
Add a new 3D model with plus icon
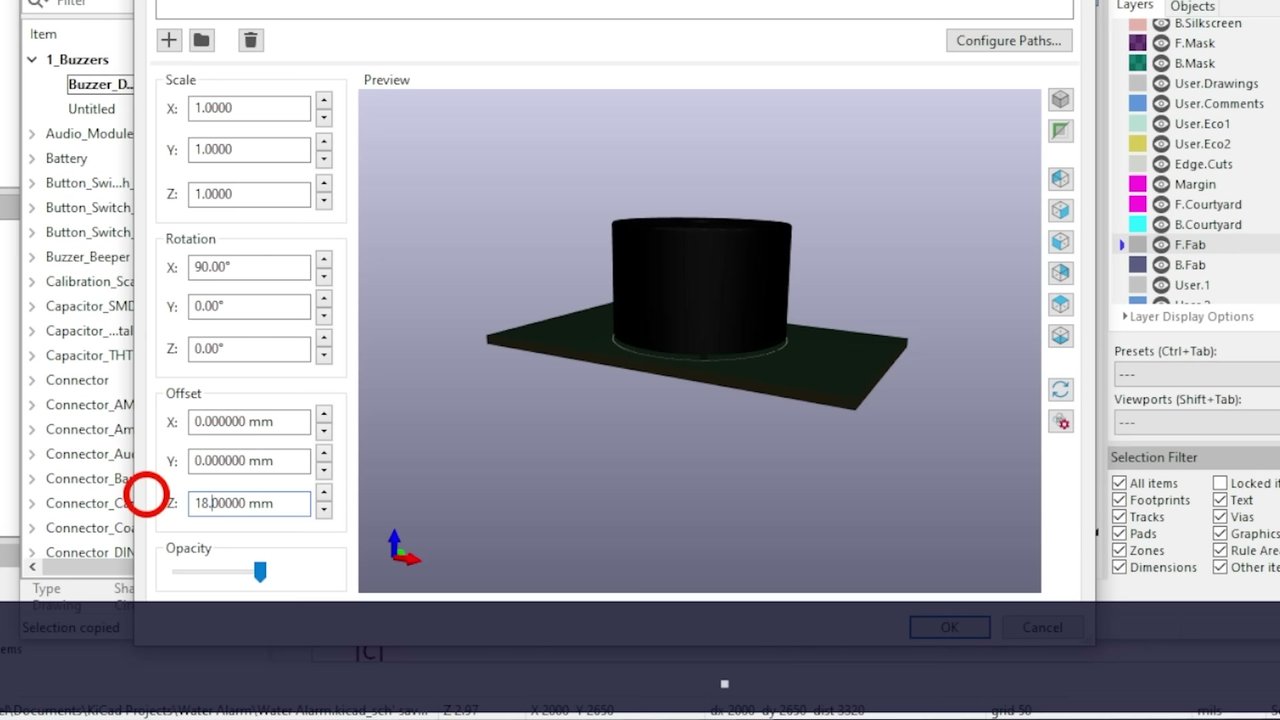point(168,40)
